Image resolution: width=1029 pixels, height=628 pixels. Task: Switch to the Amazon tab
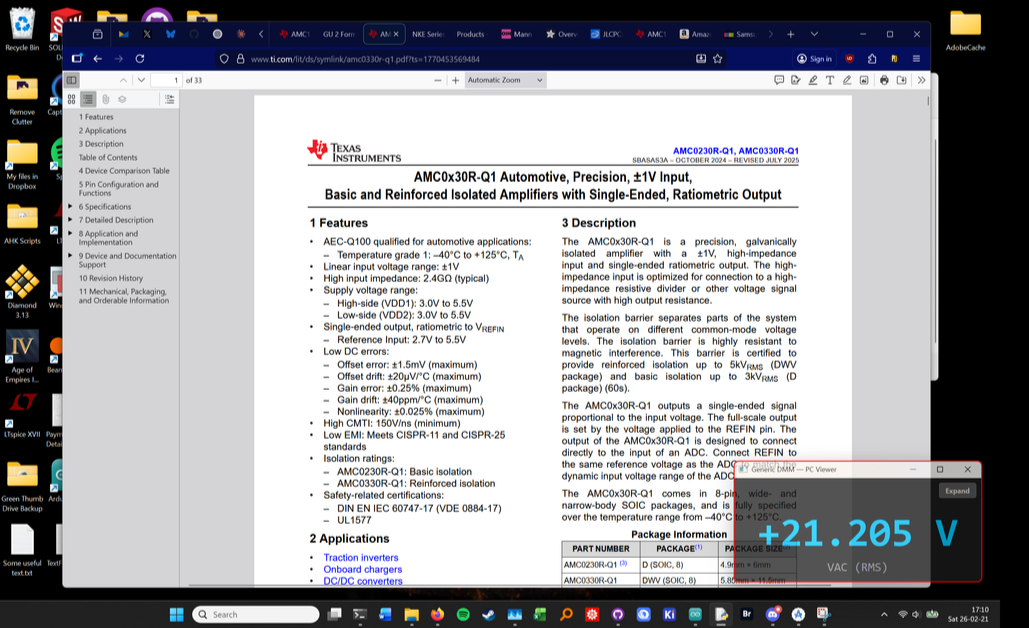click(695, 34)
